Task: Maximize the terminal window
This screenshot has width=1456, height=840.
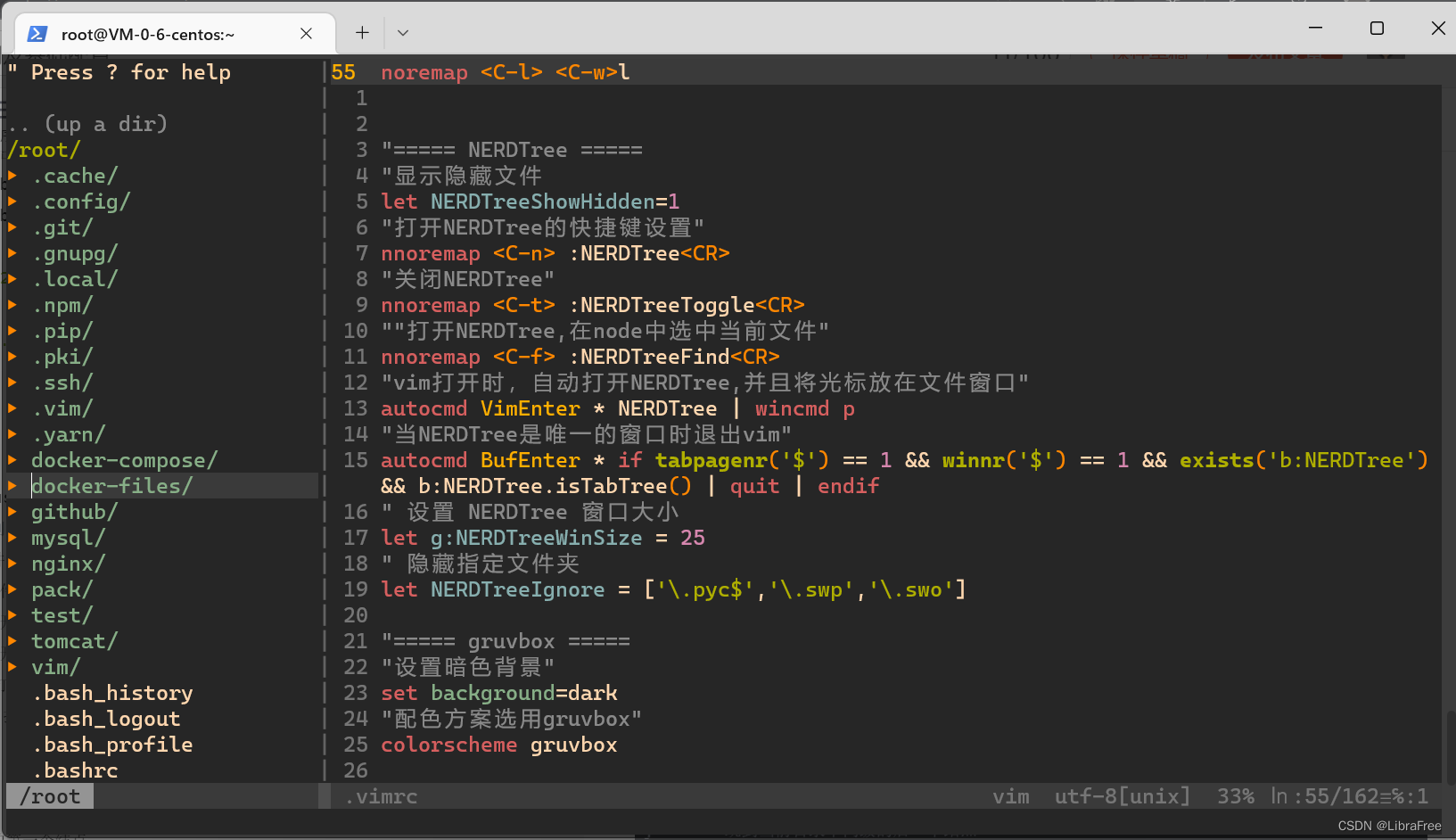Action: tap(1377, 29)
